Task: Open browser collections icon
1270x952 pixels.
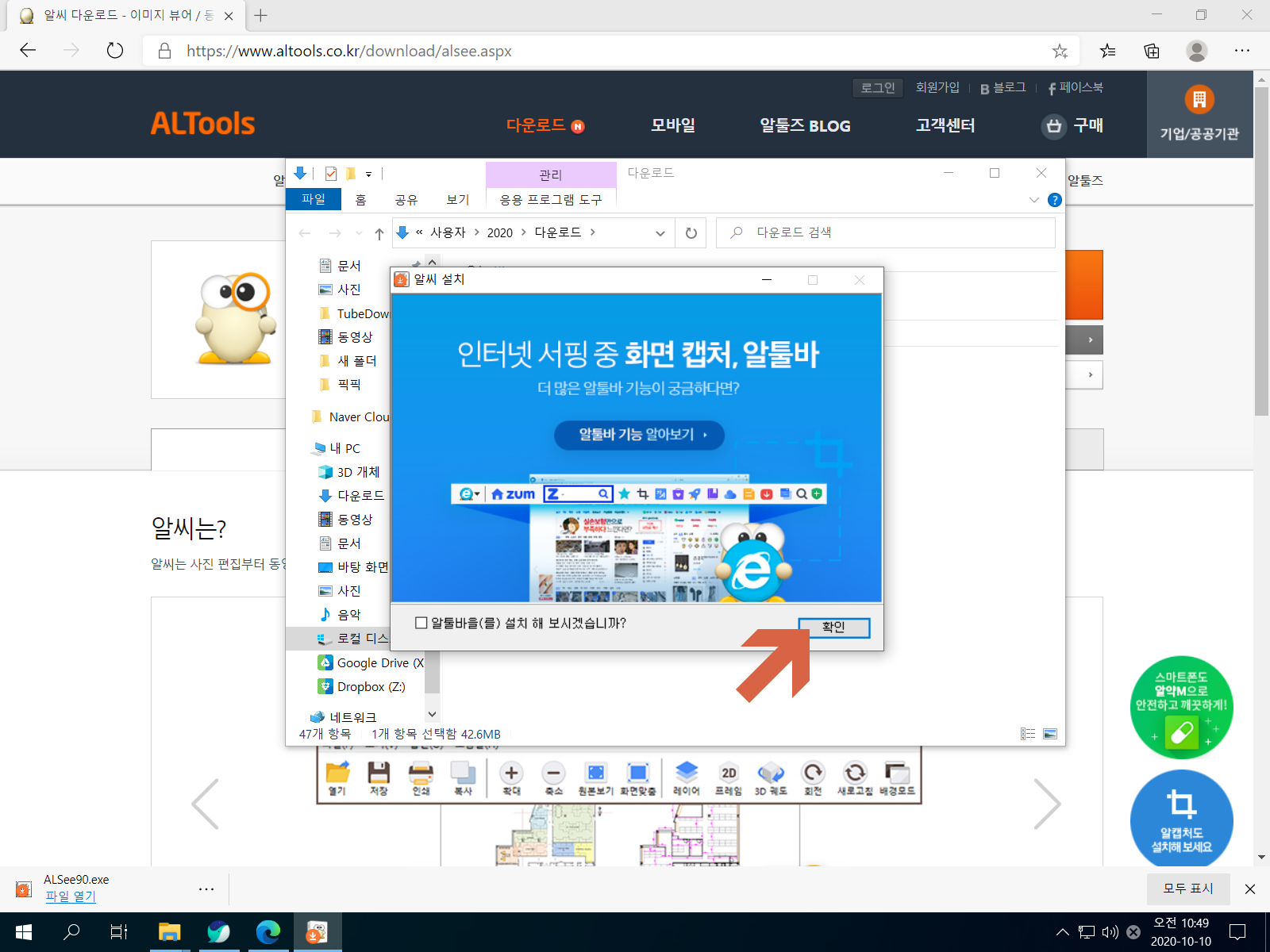Action: click(x=1152, y=51)
